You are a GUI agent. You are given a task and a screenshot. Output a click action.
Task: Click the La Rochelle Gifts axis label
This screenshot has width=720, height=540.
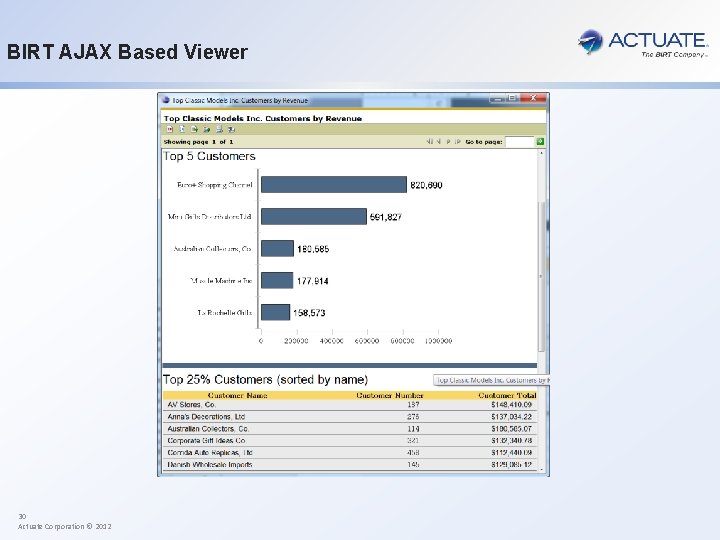225,313
